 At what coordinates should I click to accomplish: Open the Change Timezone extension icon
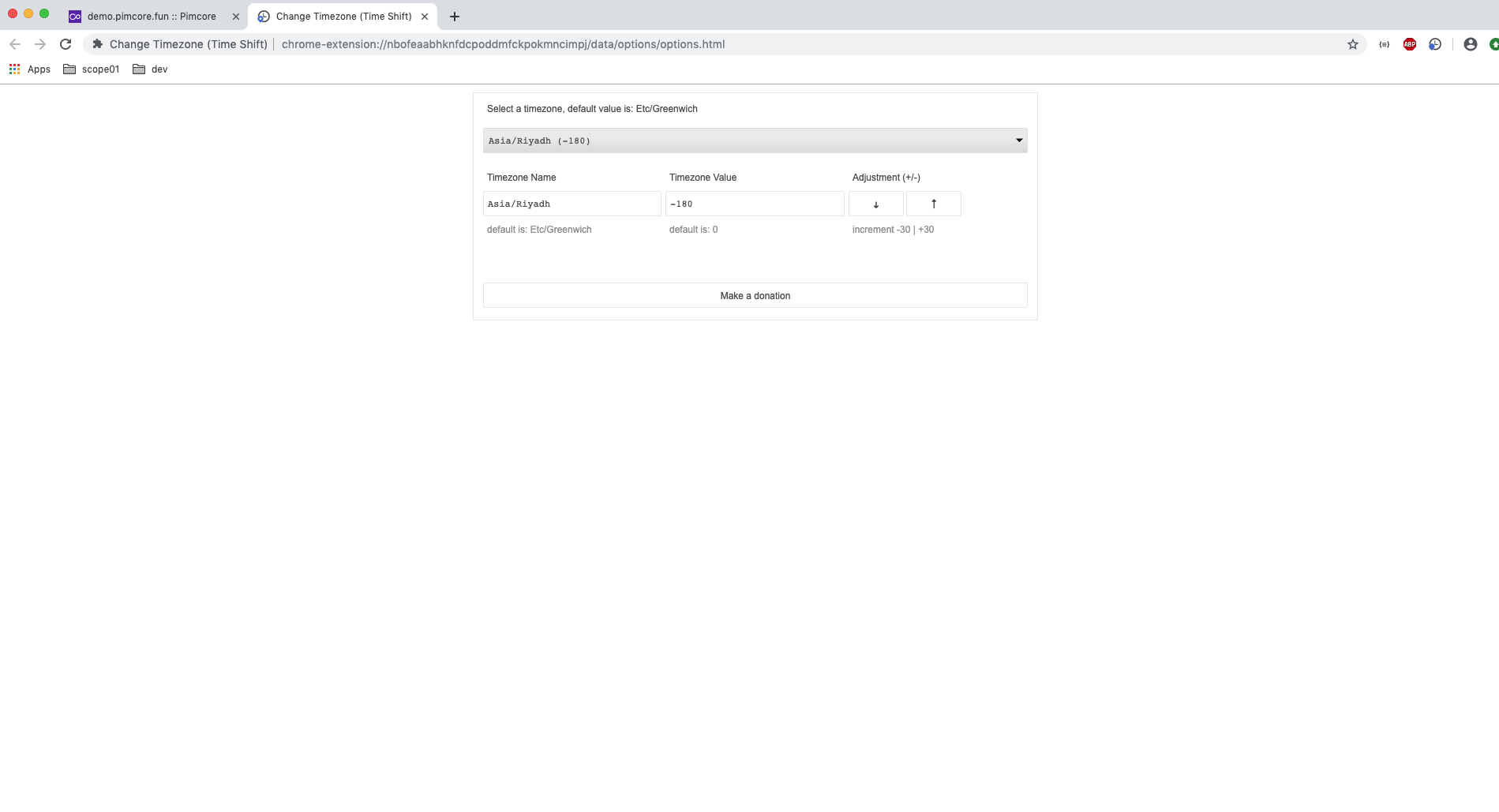point(1435,44)
